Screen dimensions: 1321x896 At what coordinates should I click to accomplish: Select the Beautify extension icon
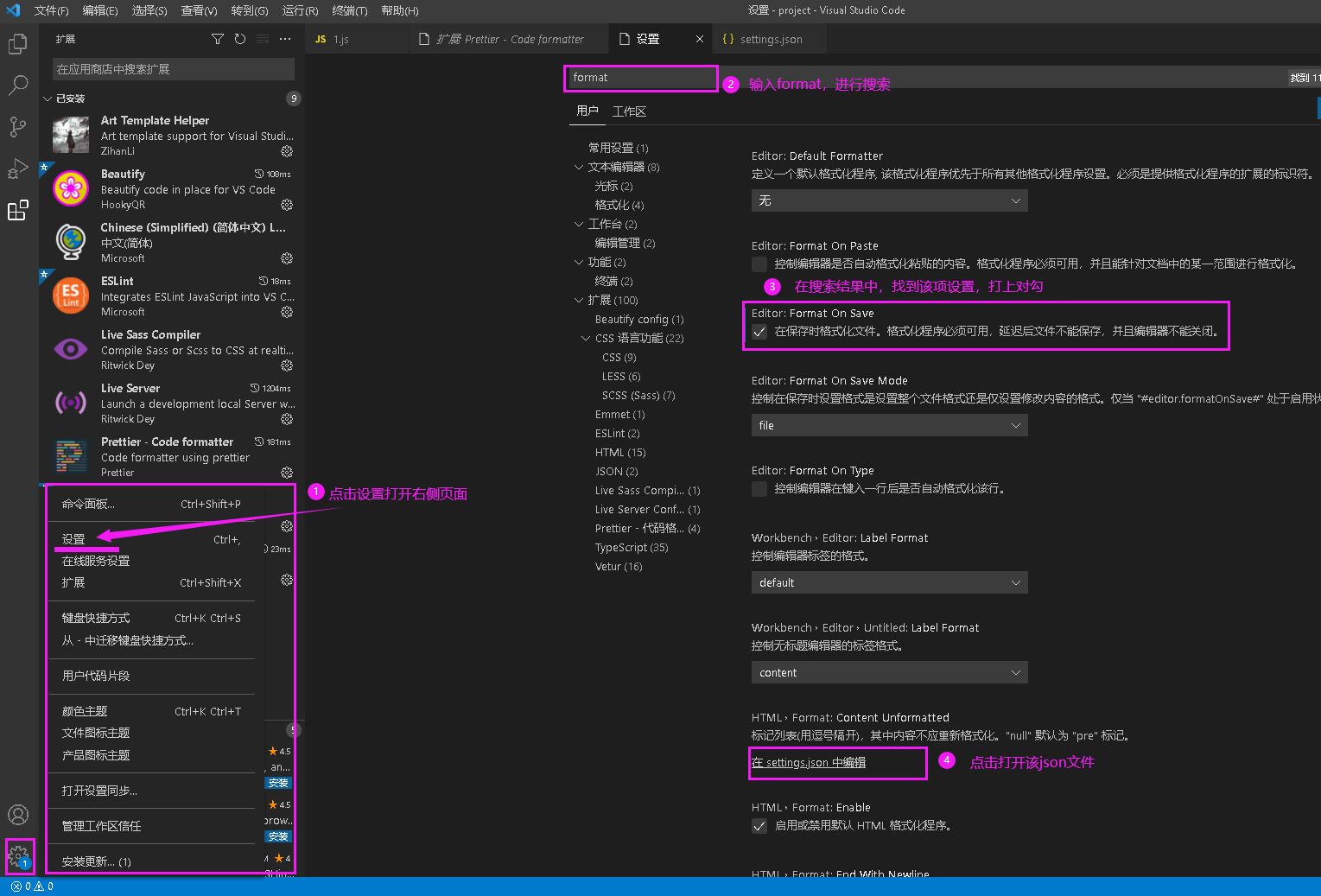pyautogui.click(x=71, y=188)
